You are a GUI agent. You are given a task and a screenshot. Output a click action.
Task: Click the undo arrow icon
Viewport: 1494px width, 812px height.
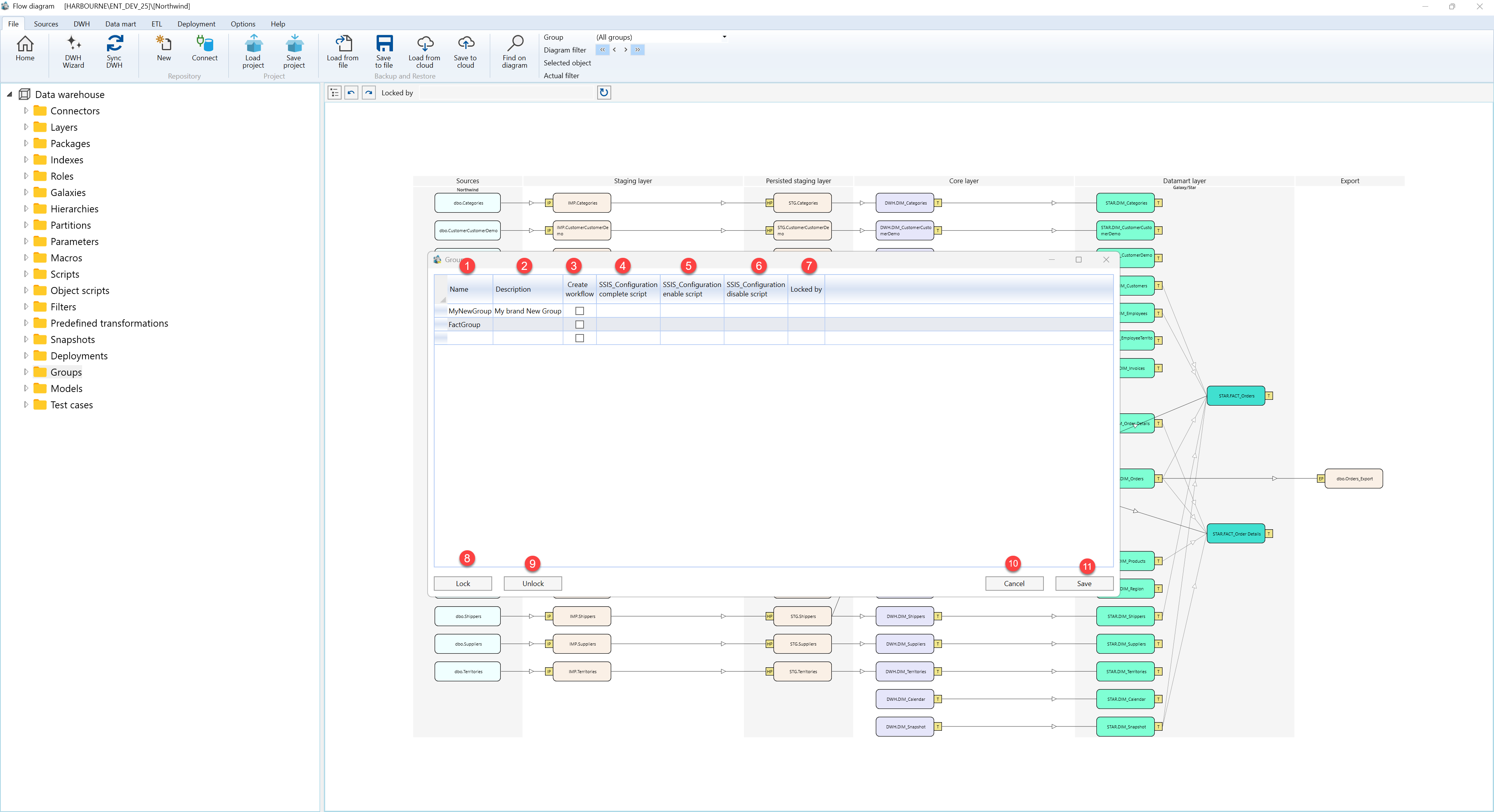tap(351, 93)
